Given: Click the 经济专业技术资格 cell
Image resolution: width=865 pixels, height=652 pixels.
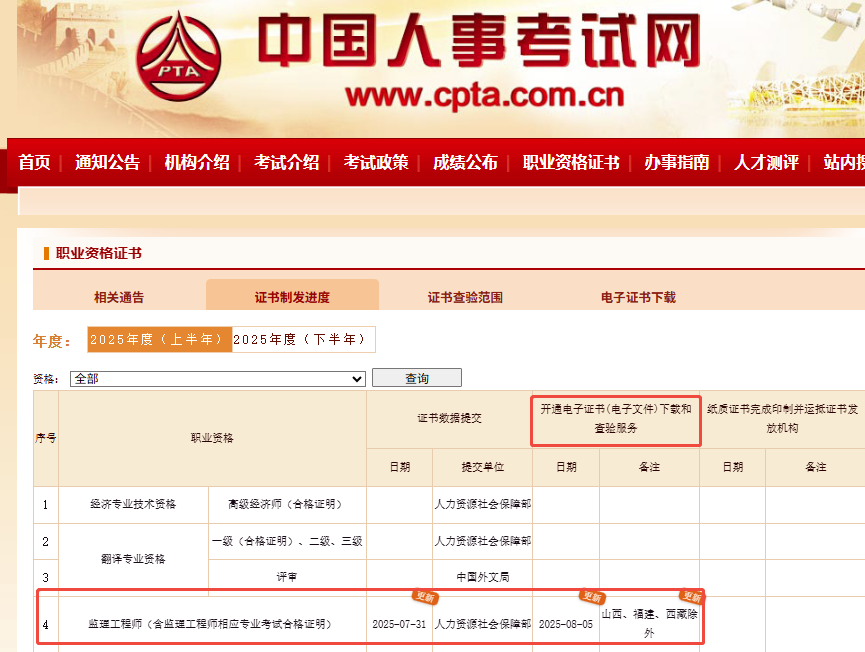Looking at the screenshot, I should (x=134, y=504).
